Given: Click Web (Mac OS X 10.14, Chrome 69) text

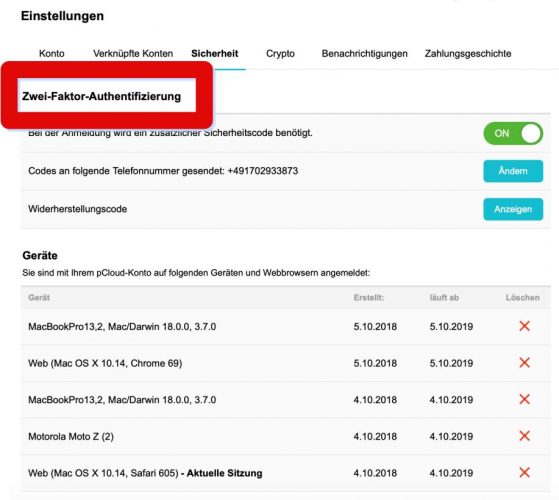Looking at the screenshot, I should tap(105, 363).
